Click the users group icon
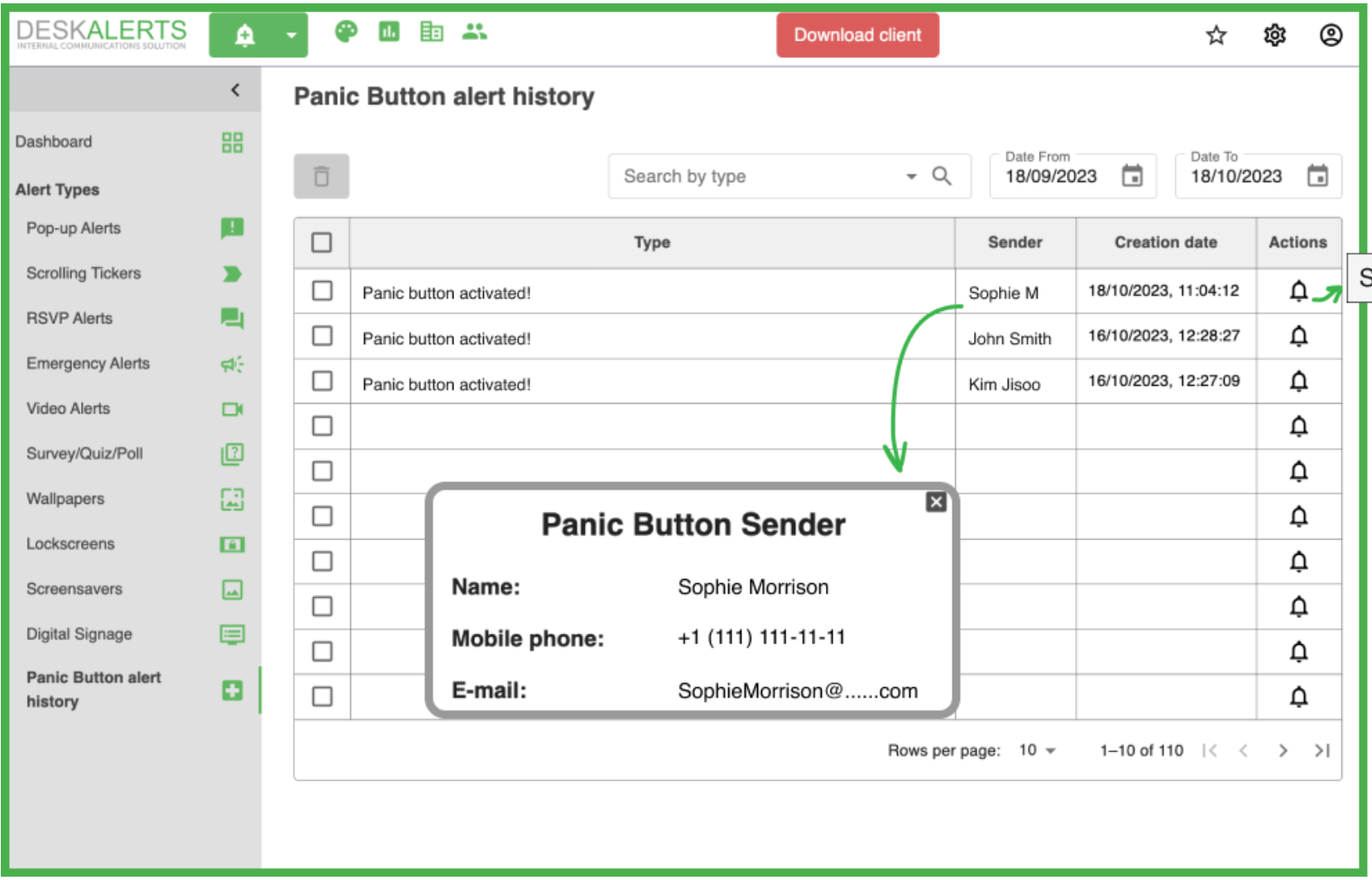Screen dimensions: 1372x880 pos(474,32)
